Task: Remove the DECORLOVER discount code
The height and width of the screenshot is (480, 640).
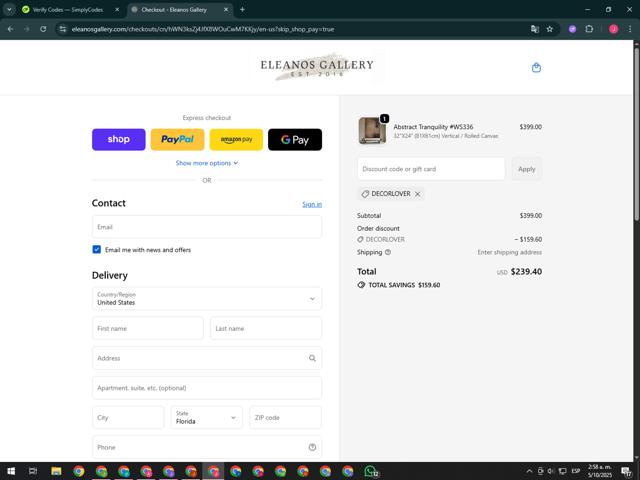Action: [x=418, y=194]
